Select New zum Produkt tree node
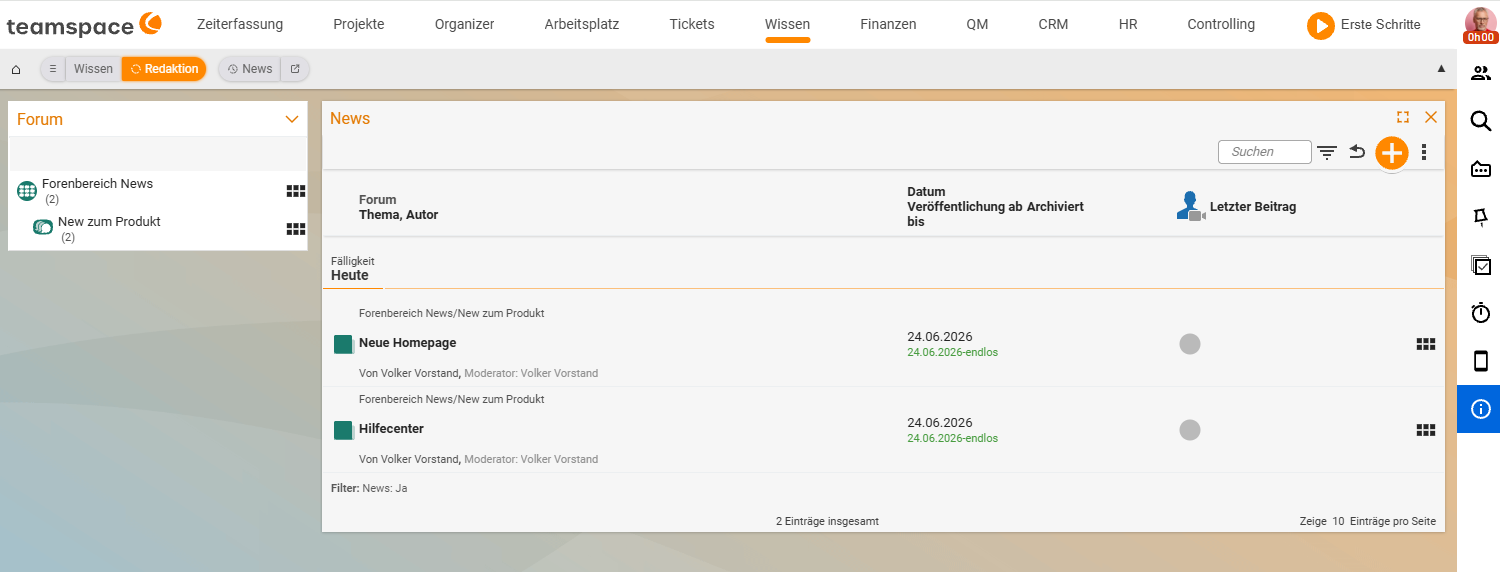This screenshot has height=572, width=1500. (109, 222)
